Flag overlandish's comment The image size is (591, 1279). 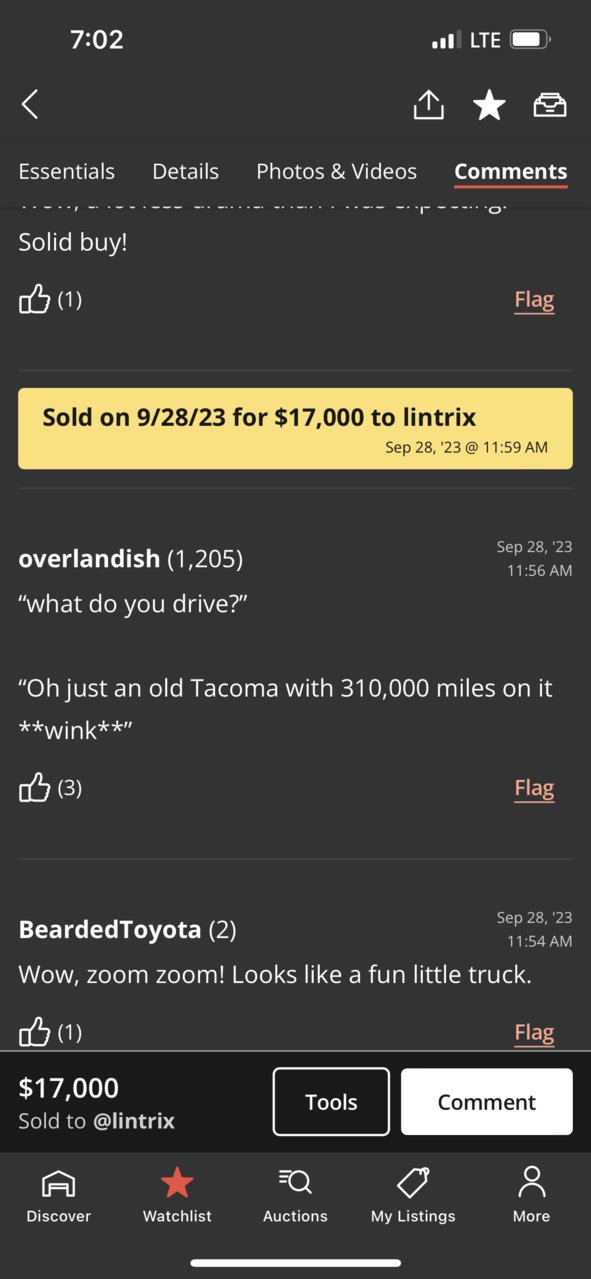coord(534,788)
